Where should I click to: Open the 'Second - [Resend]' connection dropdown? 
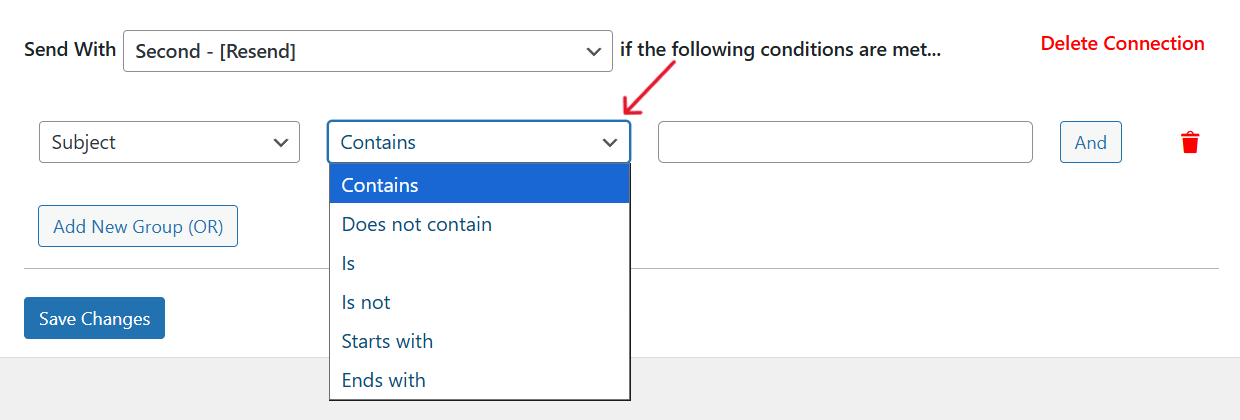coord(367,51)
